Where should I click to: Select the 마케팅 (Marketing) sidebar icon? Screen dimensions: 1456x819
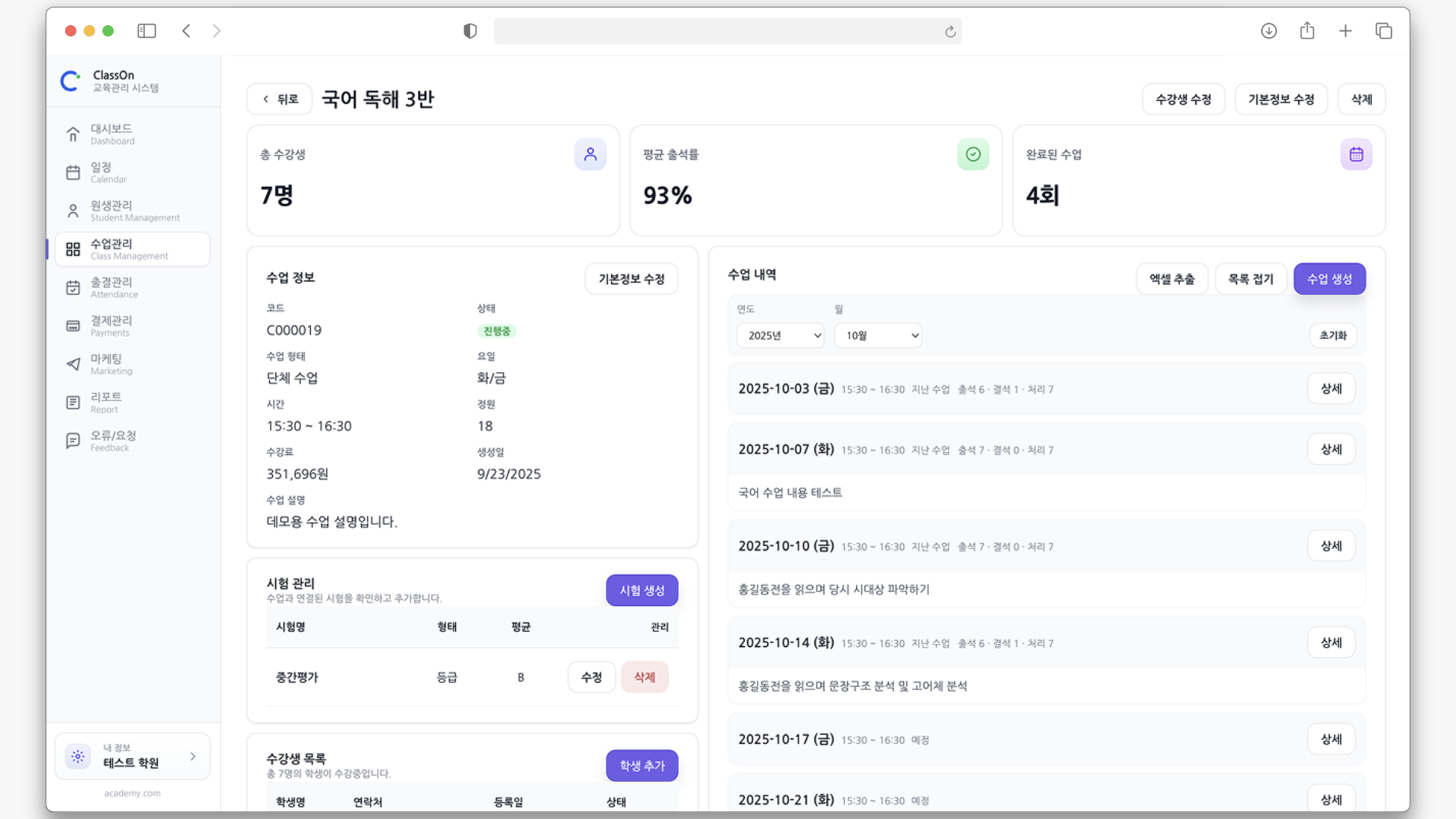pyautogui.click(x=73, y=364)
